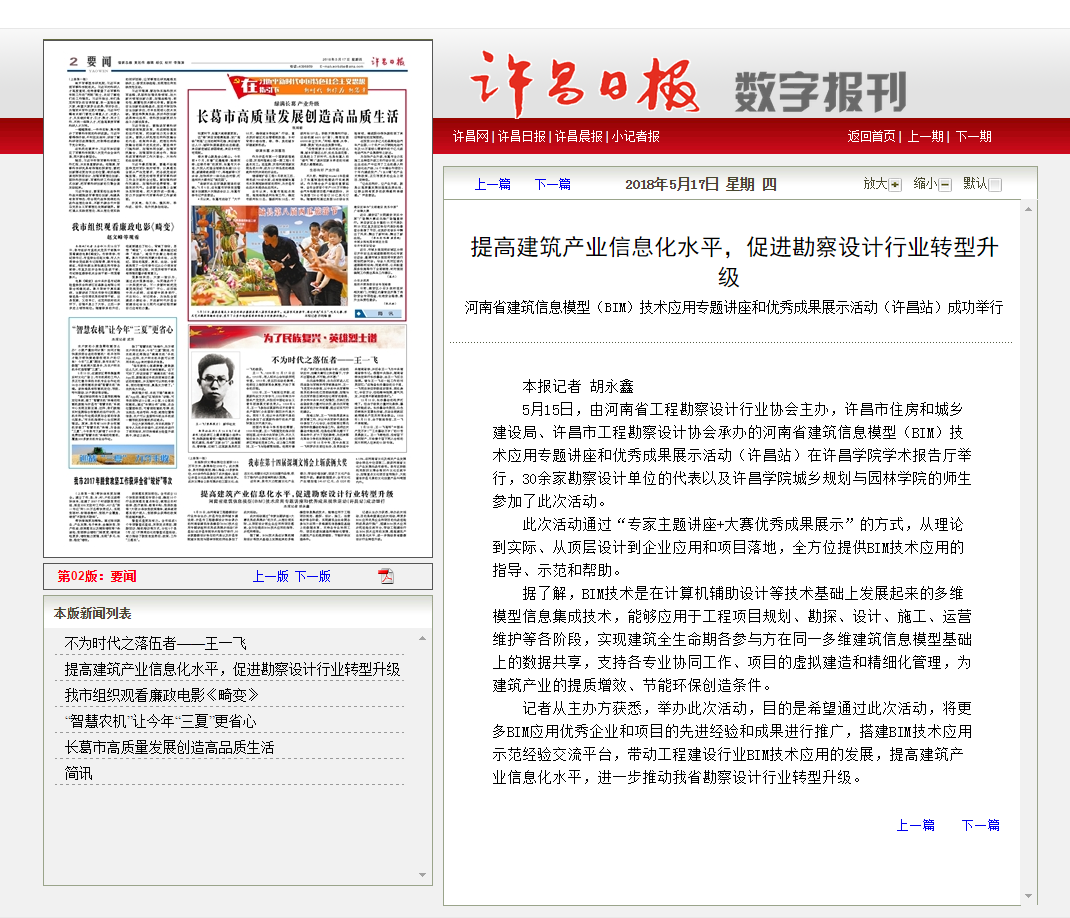Image resolution: width=1070 pixels, height=918 pixels.
Task: Go to 返回首页 home link
Action: pyautogui.click(x=871, y=136)
